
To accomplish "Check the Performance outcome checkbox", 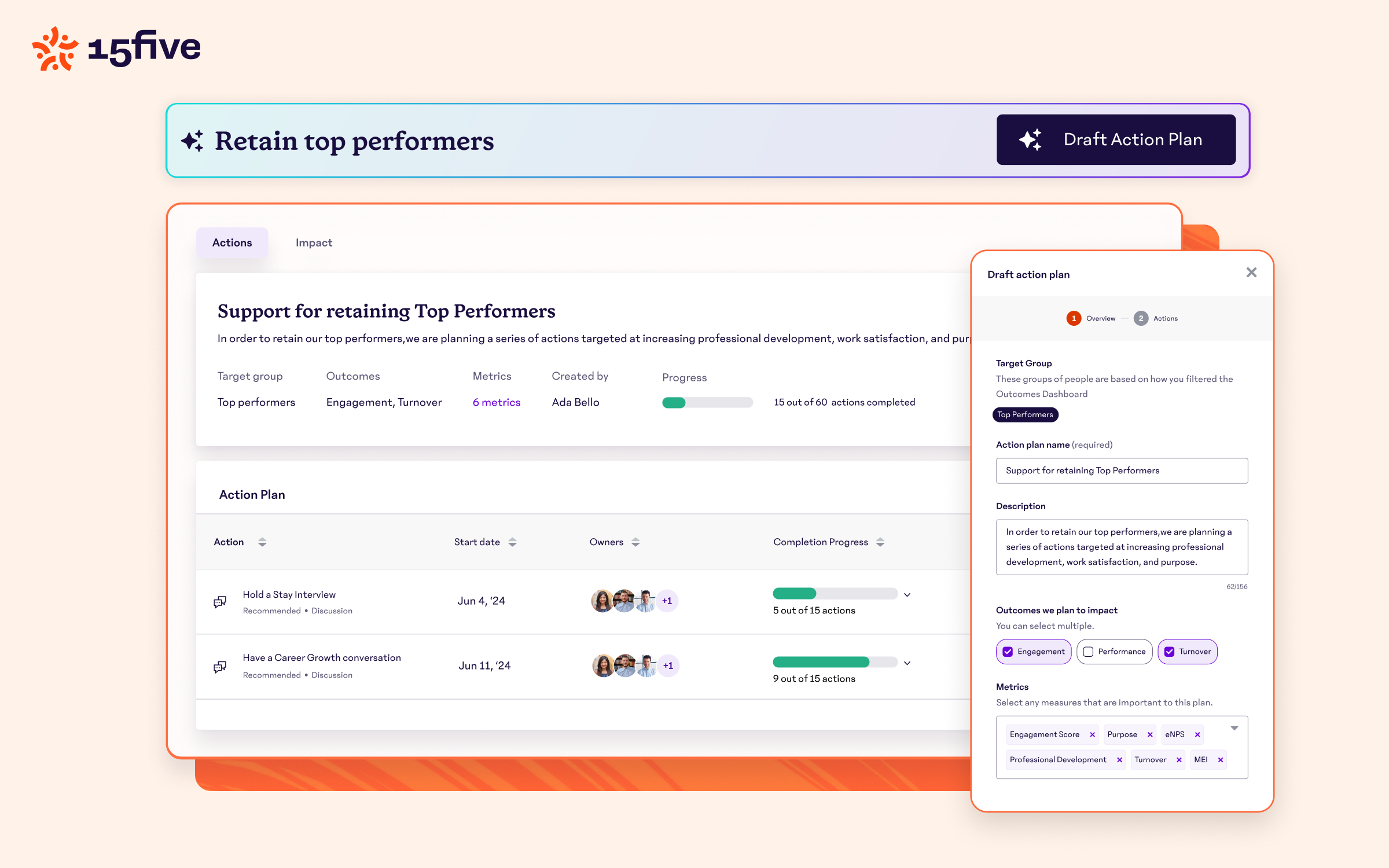I will 1088,652.
